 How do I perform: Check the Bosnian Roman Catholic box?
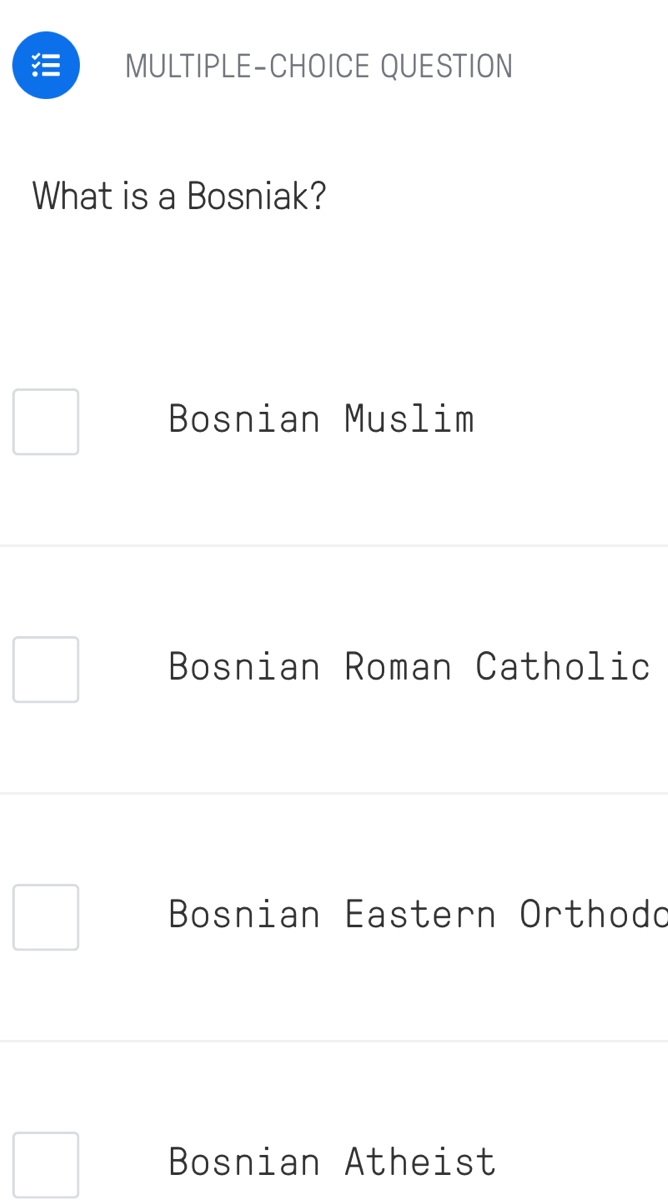coord(46,669)
